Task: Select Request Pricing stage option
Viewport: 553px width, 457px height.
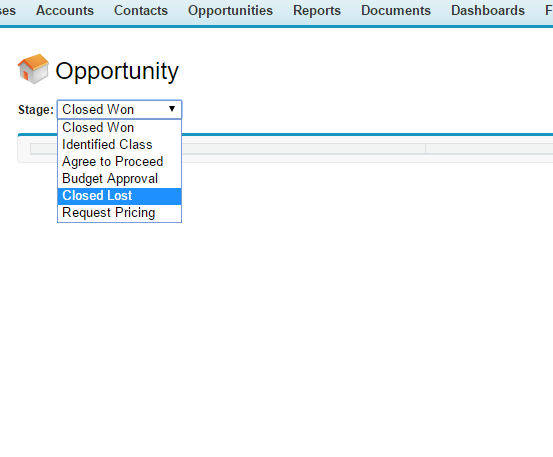Action: tap(119, 213)
